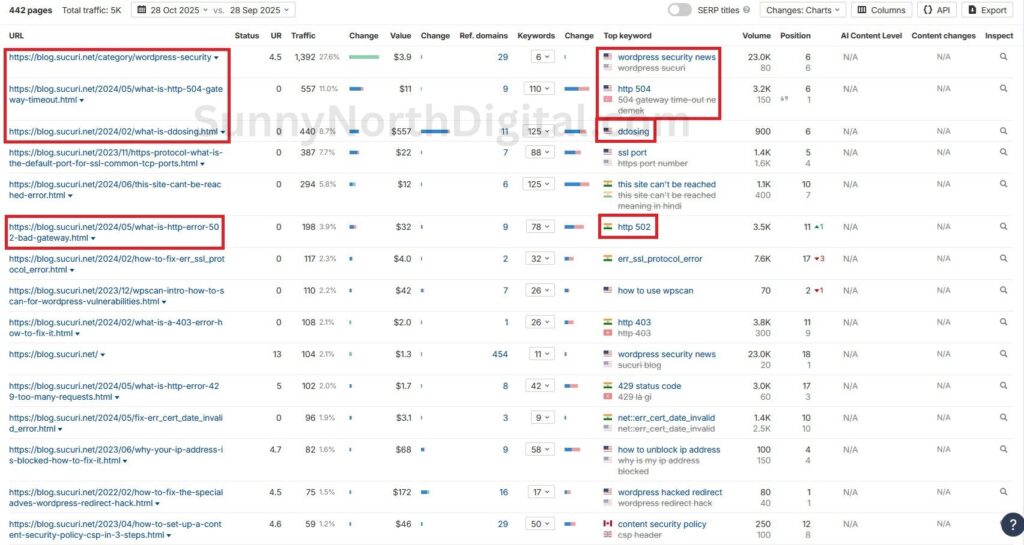
Task: Click the help question mark icon
Action: click(1012, 524)
